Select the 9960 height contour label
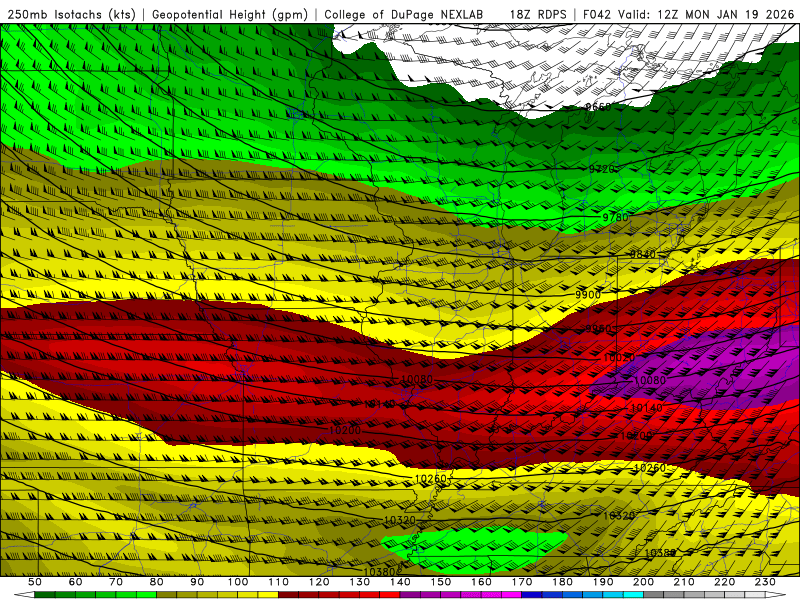800x600 pixels. (598, 329)
